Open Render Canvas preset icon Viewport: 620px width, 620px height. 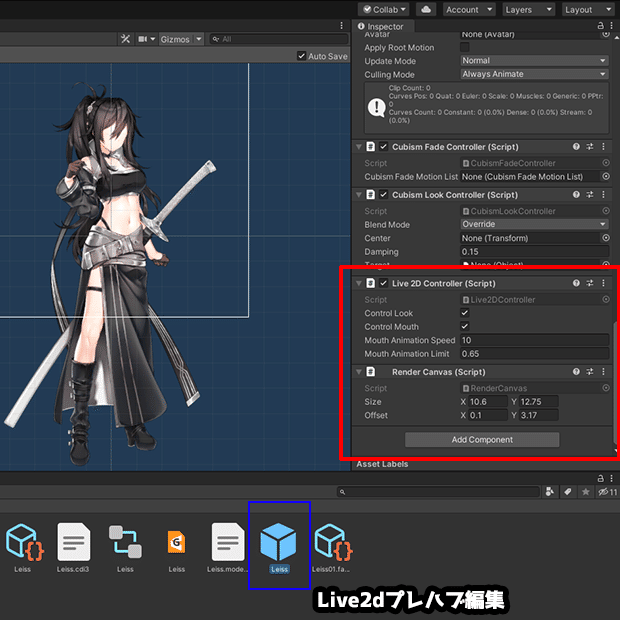click(590, 372)
